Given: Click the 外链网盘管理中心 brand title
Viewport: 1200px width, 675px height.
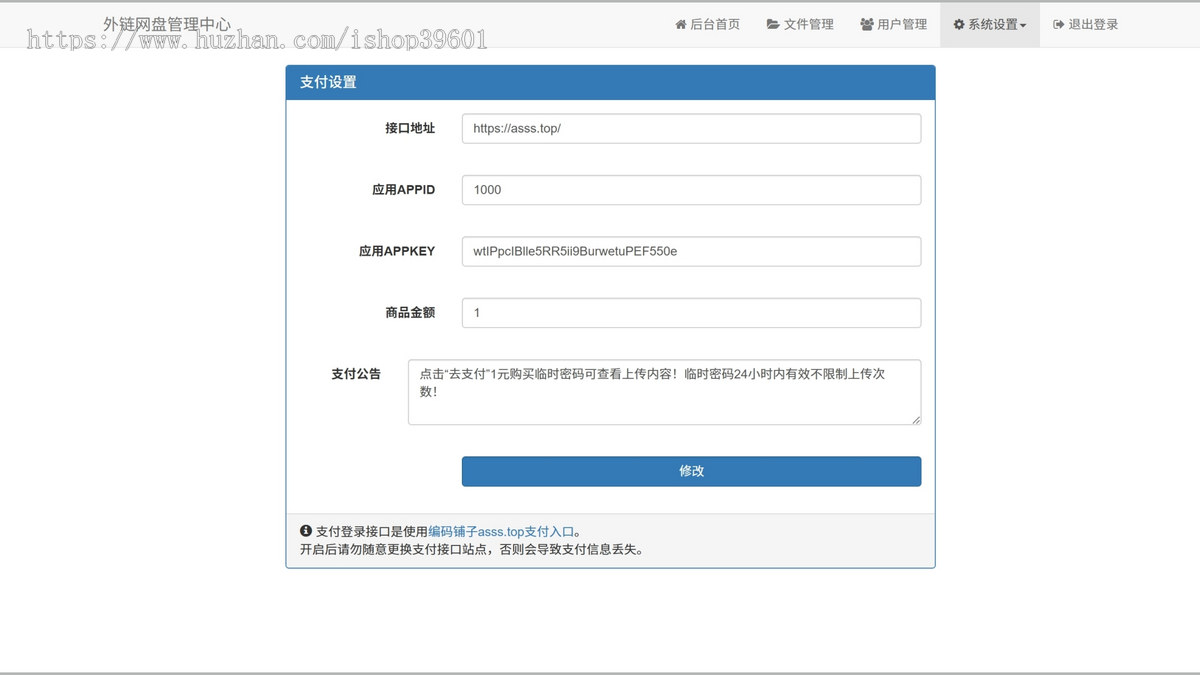Looking at the screenshot, I should point(167,23).
